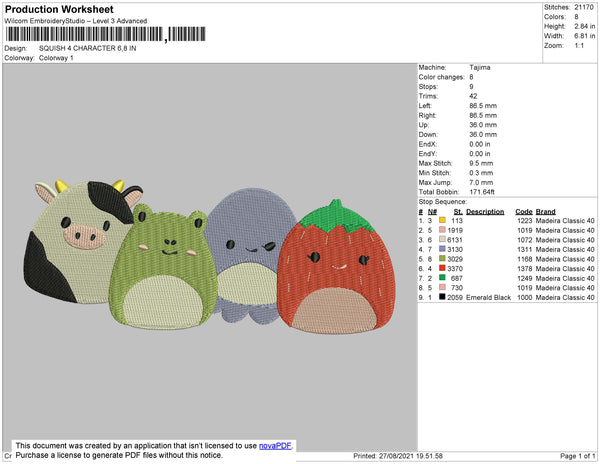
Task: Click the design name 'SQUISH 4 CHARACTER 6,8 IN'
Action: point(87,48)
